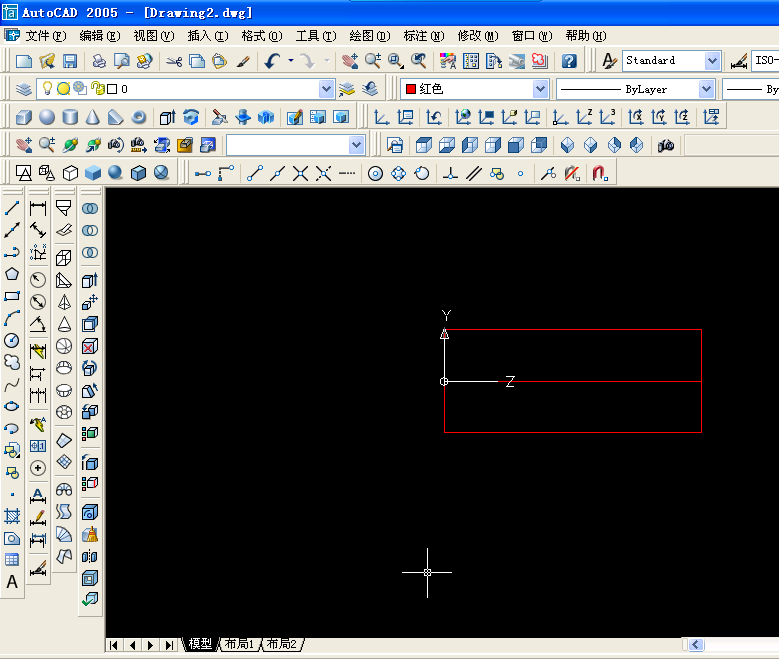Open the 编辑(E) menu
The height and width of the screenshot is (659, 779).
coord(99,36)
